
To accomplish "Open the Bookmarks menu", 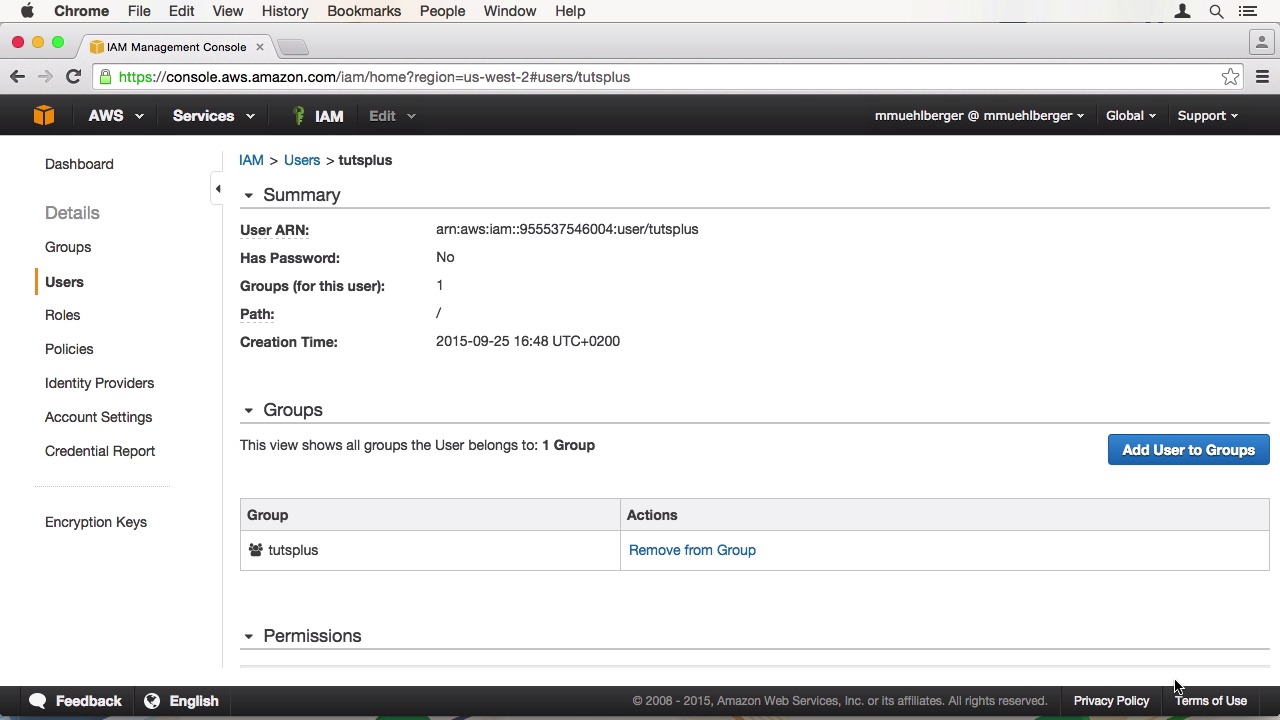I will click(364, 11).
